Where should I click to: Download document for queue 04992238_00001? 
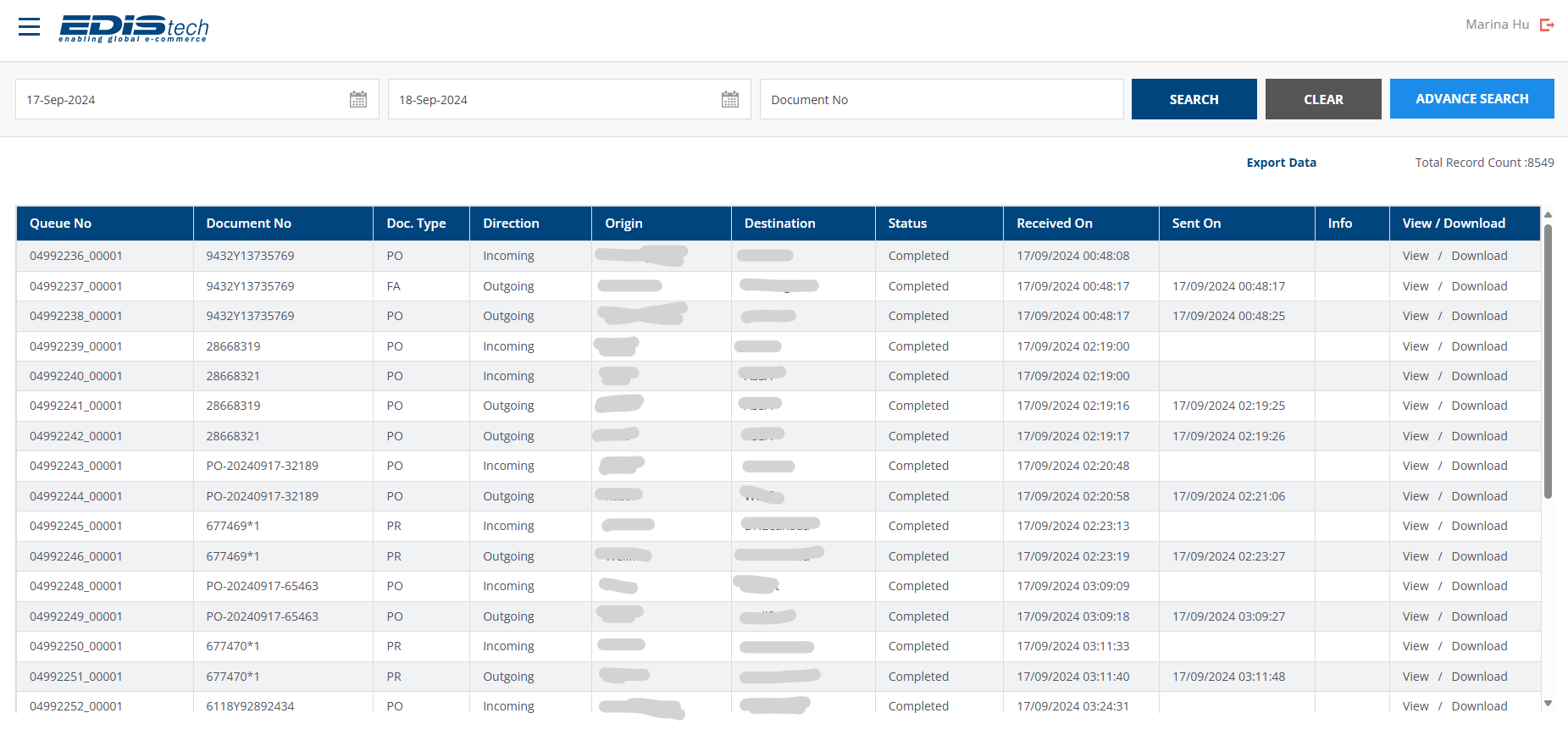[1479, 316]
